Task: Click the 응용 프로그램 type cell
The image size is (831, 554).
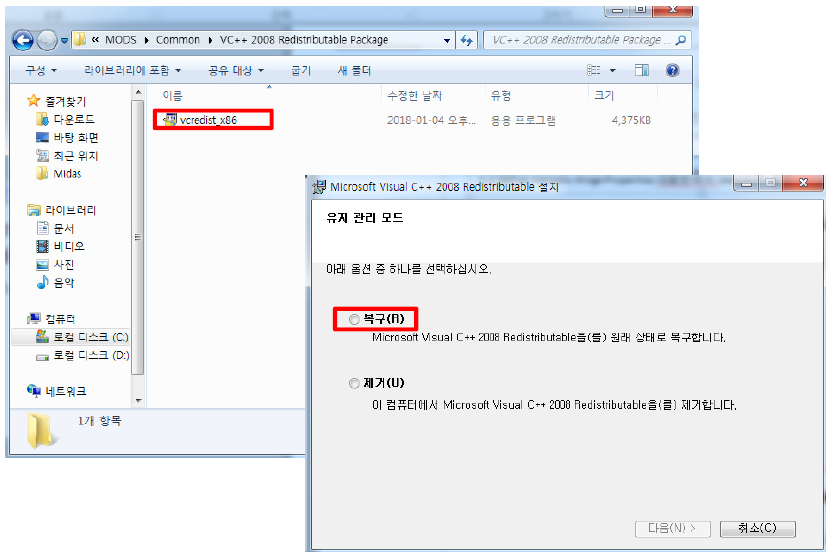Action: click(x=523, y=120)
